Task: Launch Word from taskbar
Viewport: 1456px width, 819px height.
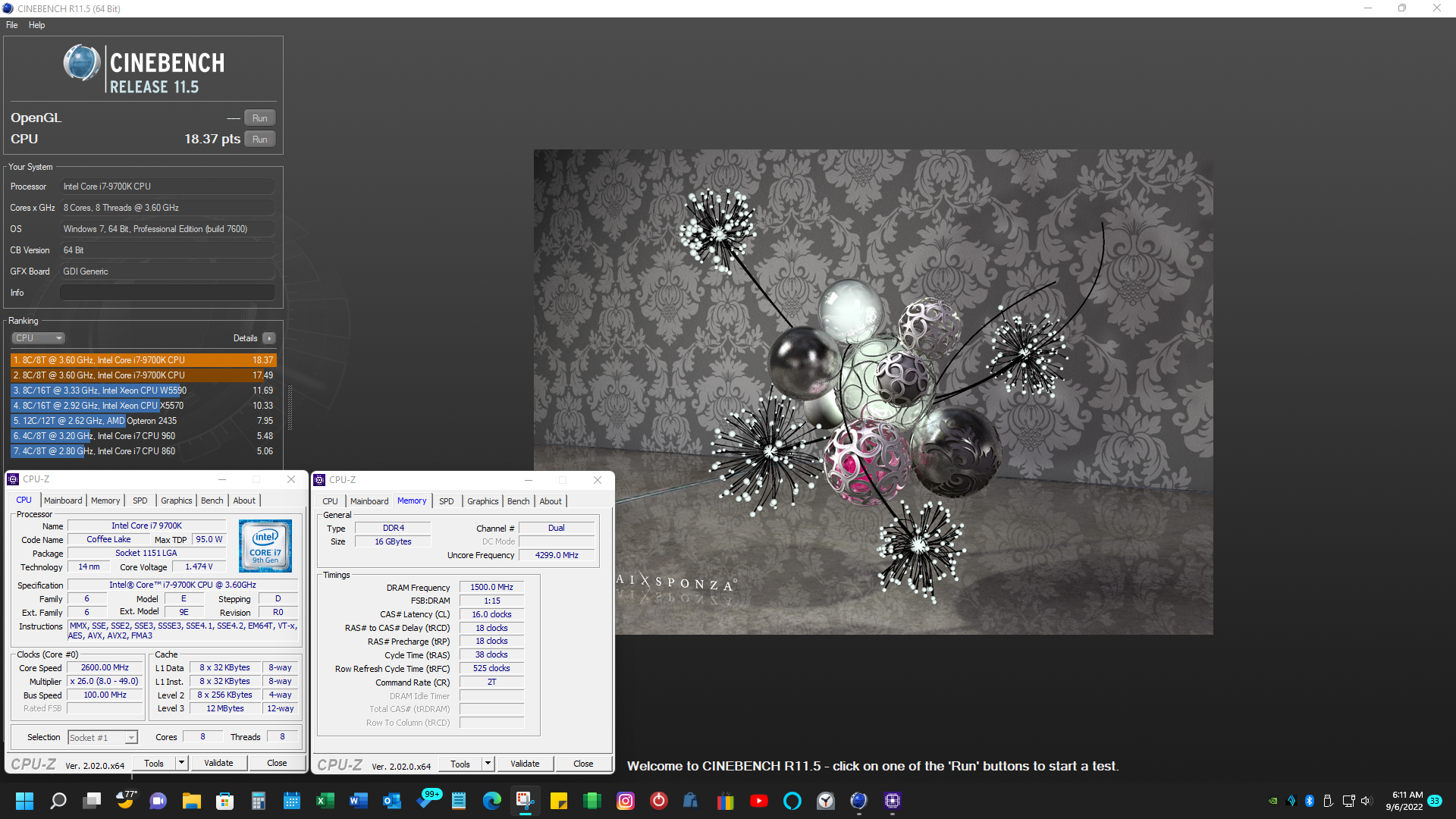Action: click(x=359, y=801)
